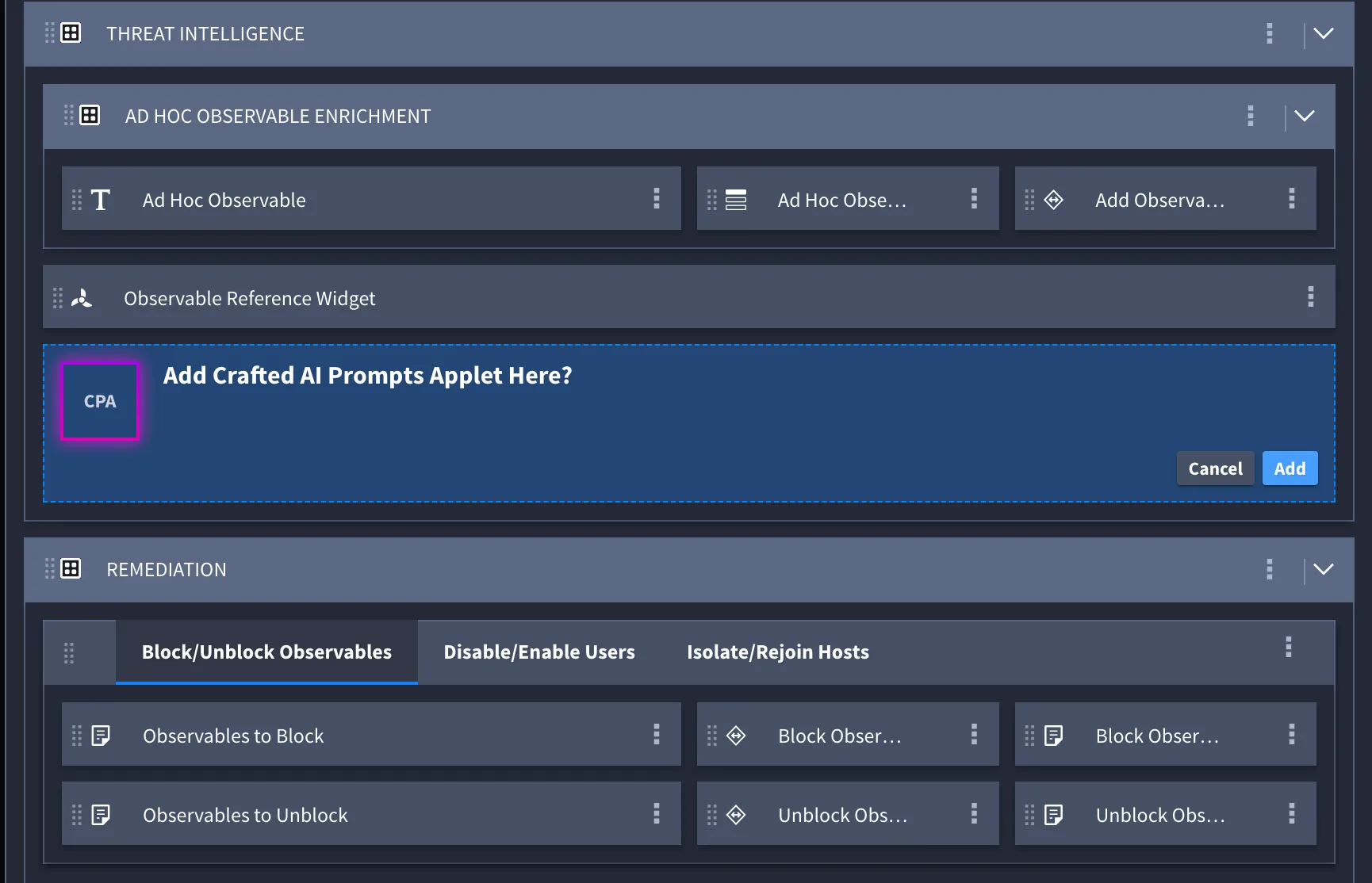Click Block Obser… action diamond icon
The image size is (1372, 883).
pos(736,736)
